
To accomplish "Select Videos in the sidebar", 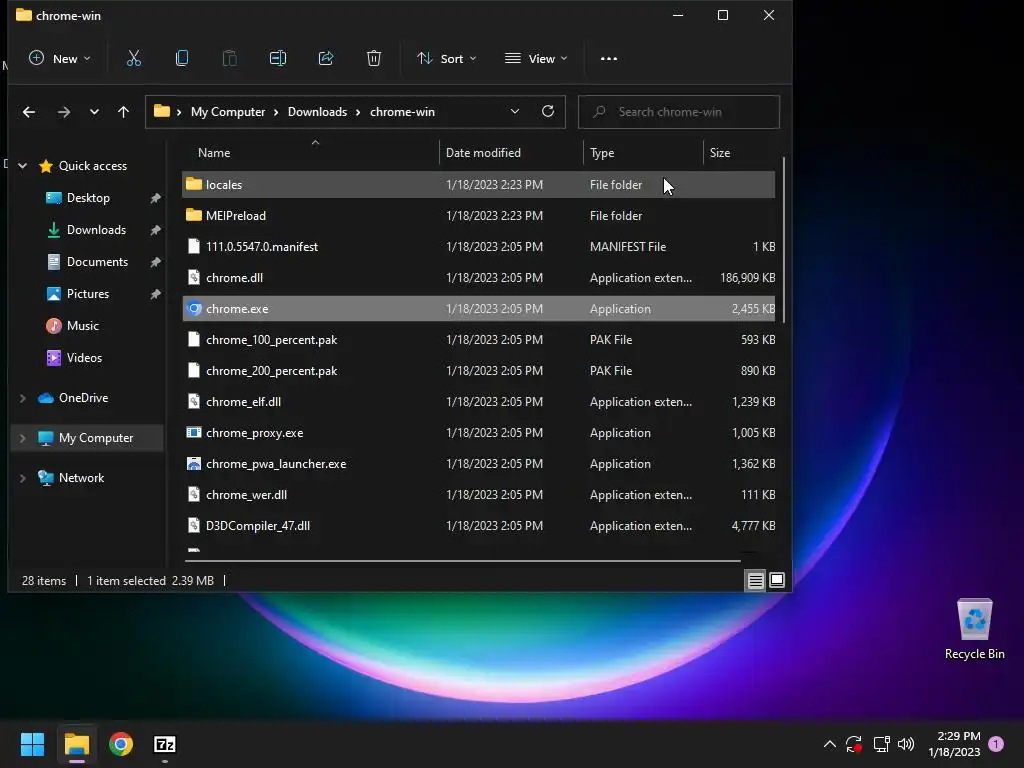I will tap(84, 358).
